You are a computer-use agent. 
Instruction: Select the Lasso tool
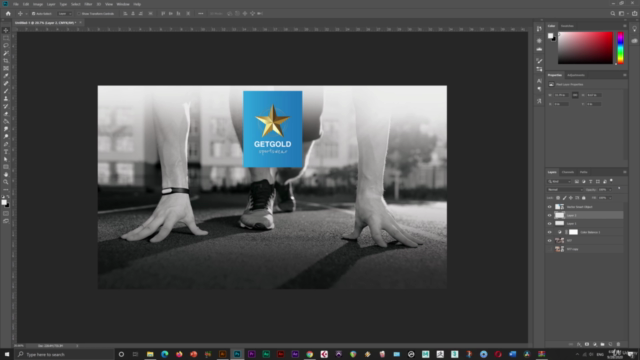click(6, 45)
